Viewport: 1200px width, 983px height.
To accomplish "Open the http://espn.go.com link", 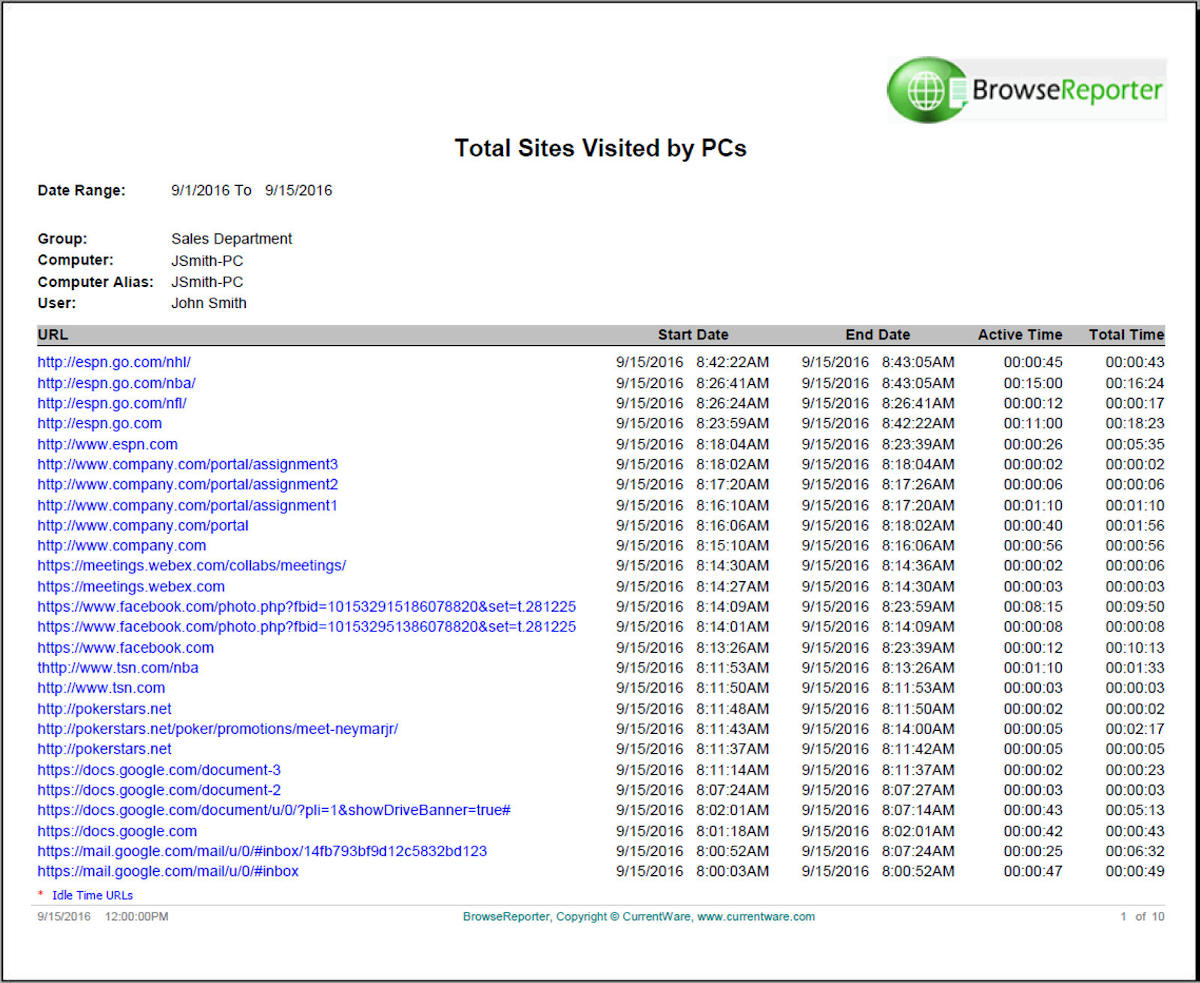I will click(99, 423).
